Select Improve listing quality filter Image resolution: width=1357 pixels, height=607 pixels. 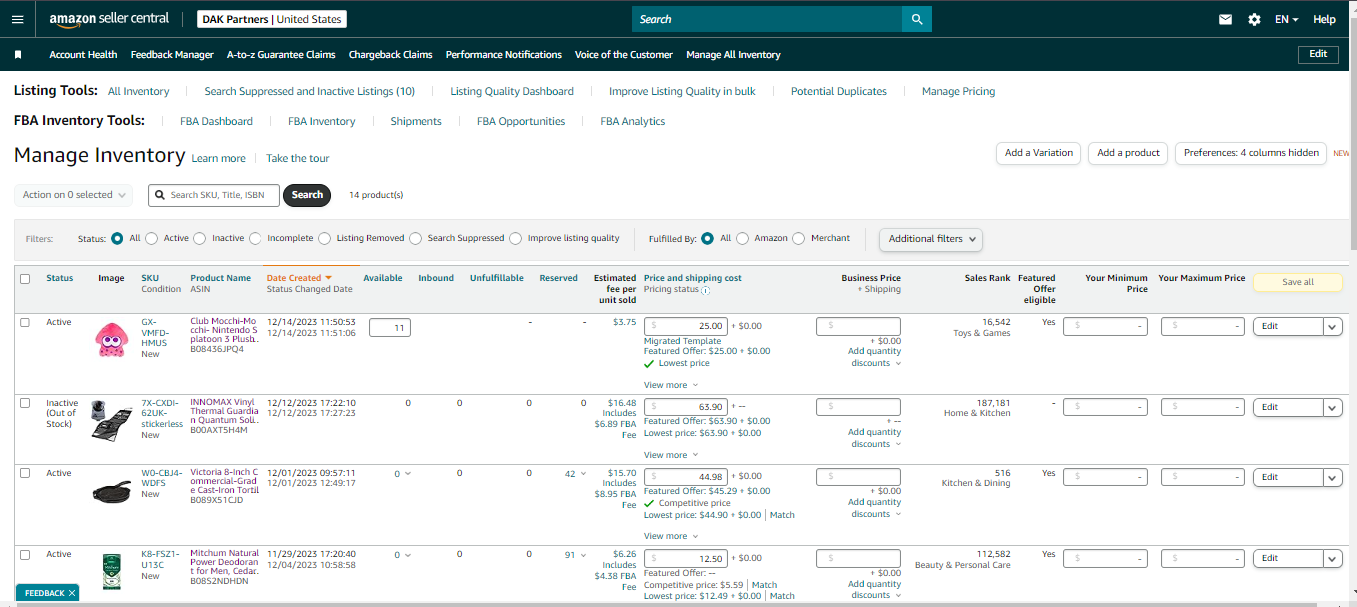pos(516,238)
